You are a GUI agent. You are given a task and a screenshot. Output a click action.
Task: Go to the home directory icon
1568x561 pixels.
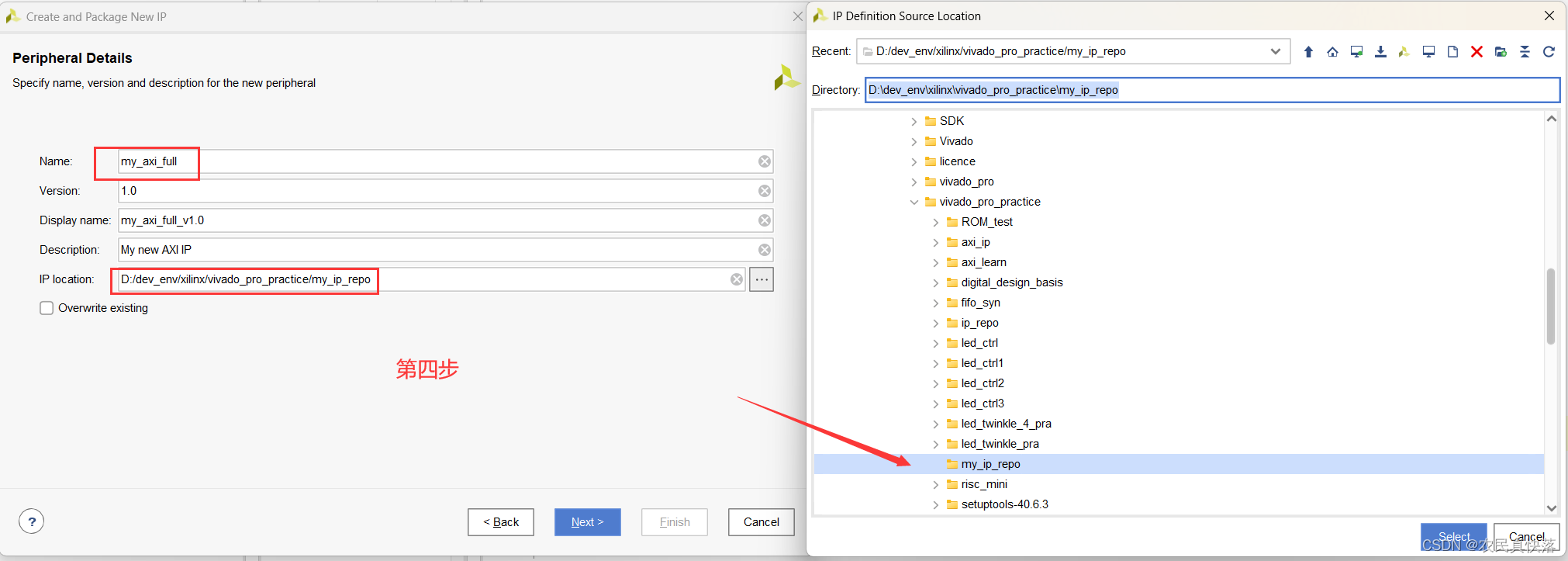coord(1332,52)
